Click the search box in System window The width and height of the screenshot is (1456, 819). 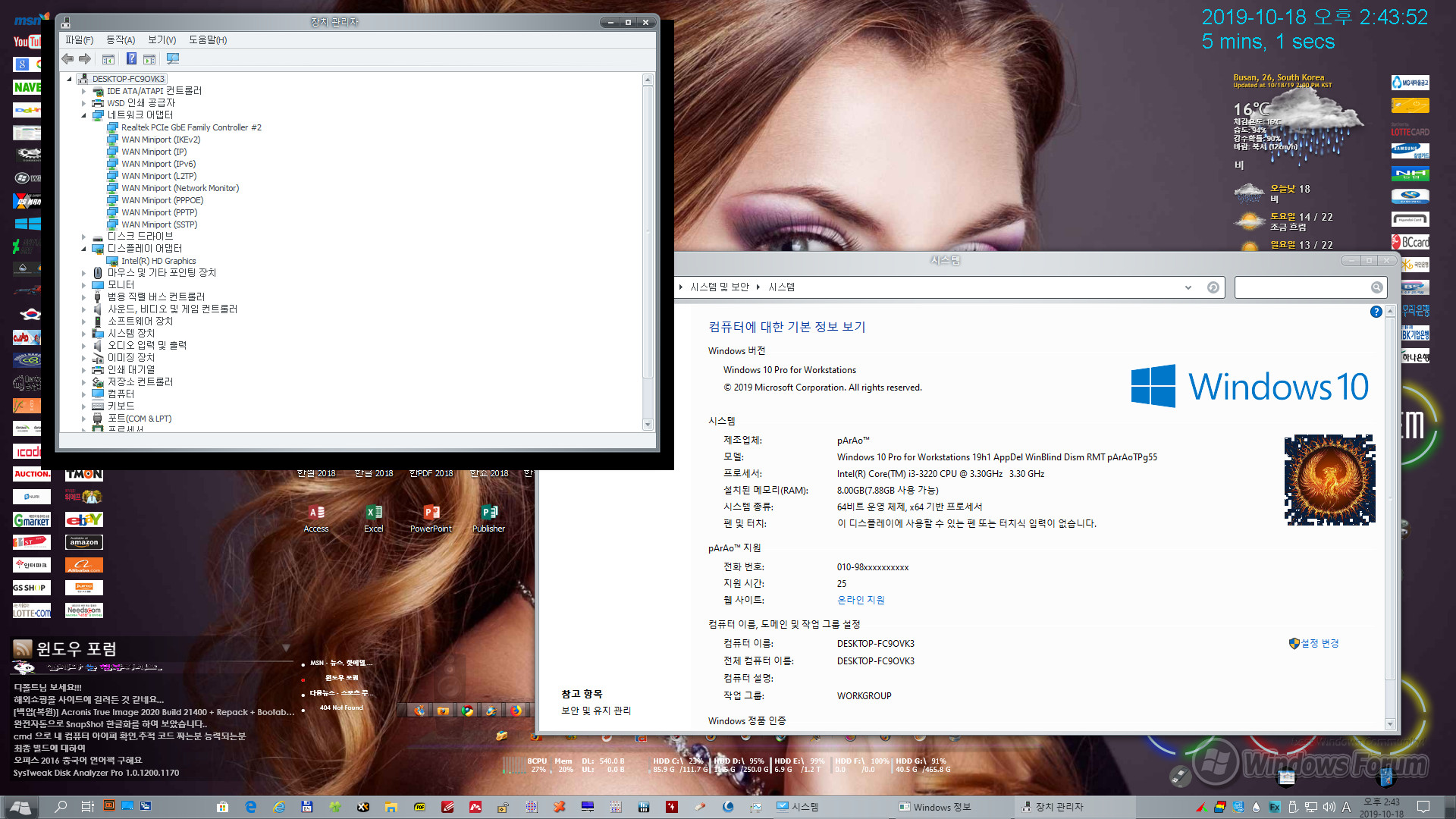click(x=1311, y=287)
